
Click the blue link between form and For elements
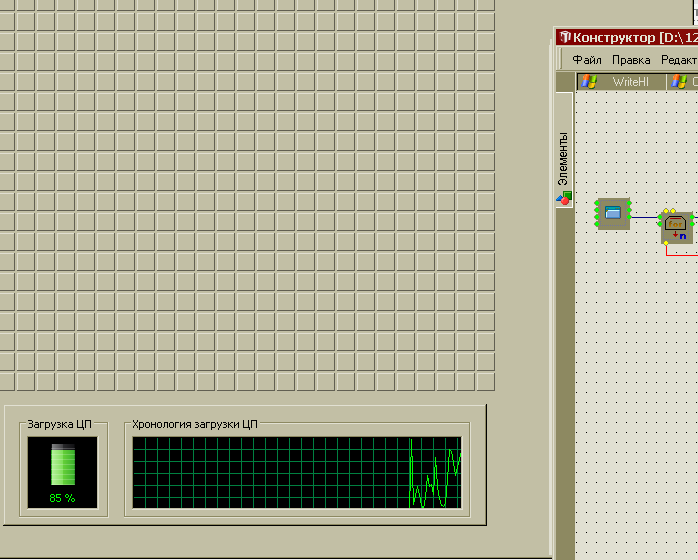coord(645,217)
